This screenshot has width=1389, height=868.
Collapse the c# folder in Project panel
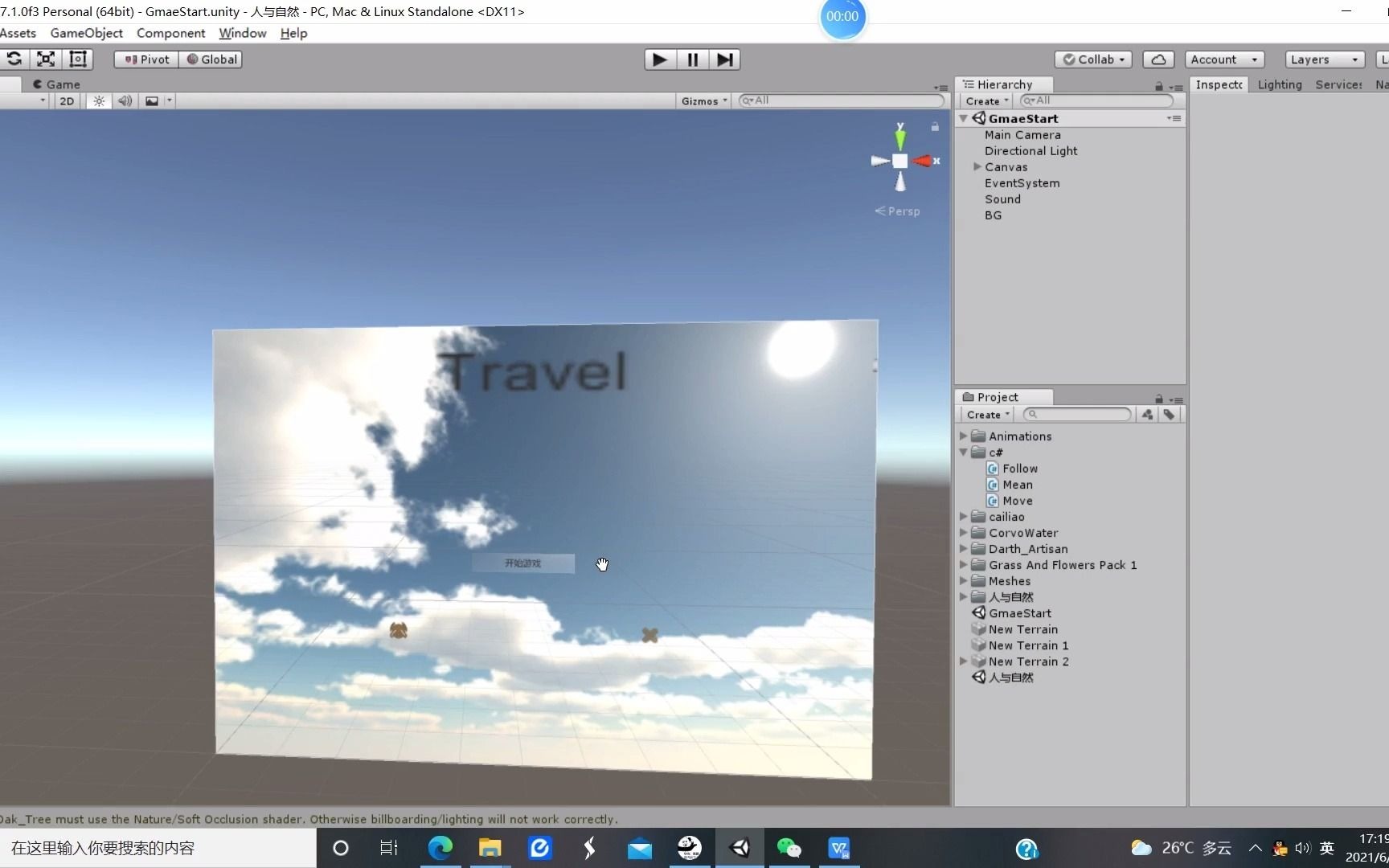(964, 452)
